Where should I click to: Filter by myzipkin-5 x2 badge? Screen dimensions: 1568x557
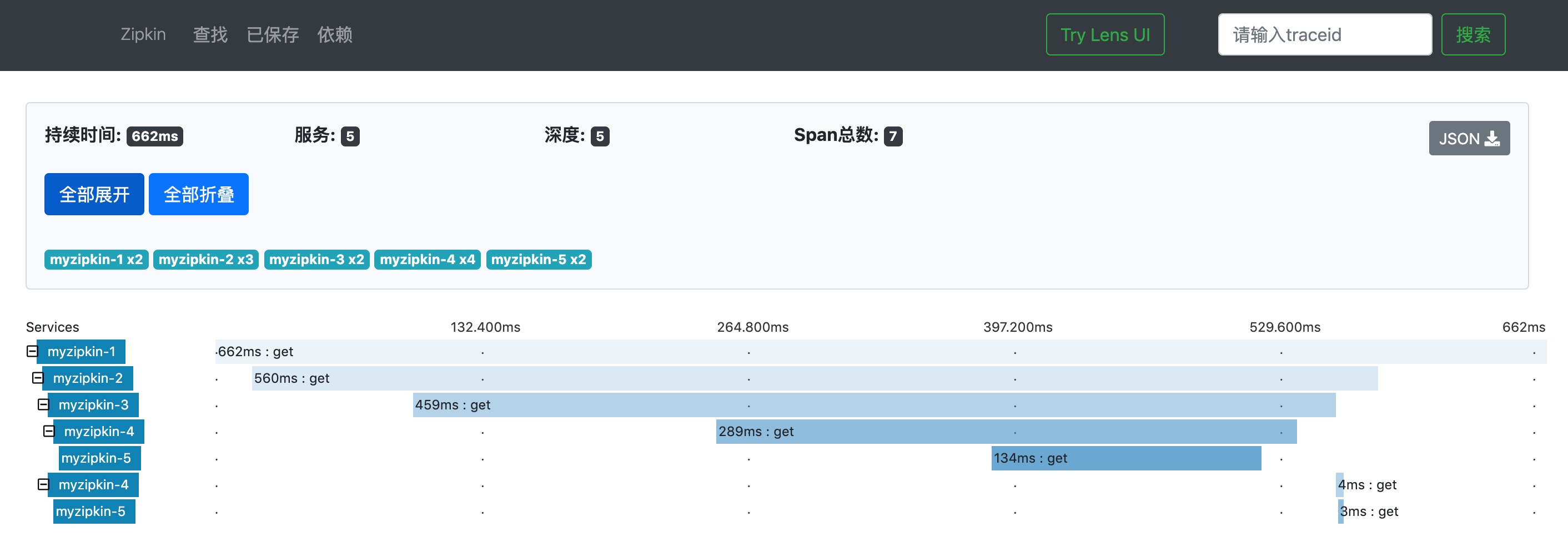(539, 260)
